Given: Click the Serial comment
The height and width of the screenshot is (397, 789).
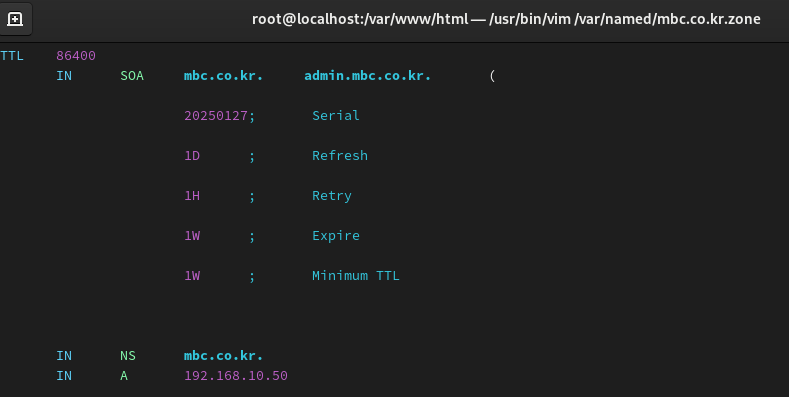Looking at the screenshot, I should click(336, 116).
